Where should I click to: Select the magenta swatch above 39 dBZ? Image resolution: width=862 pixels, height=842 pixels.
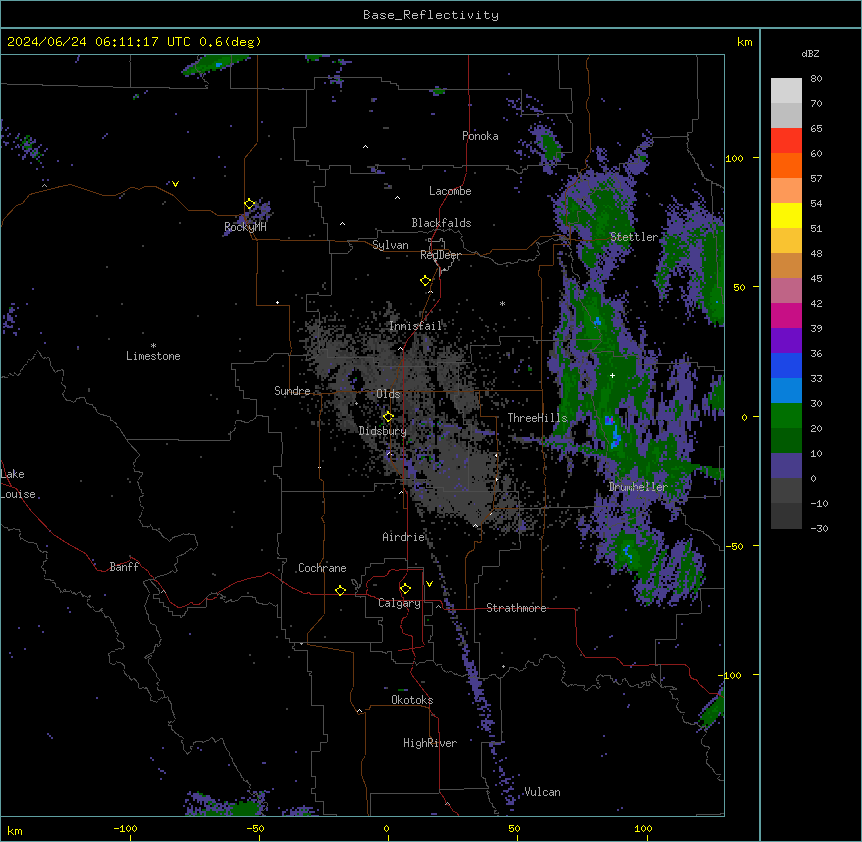pos(786,315)
